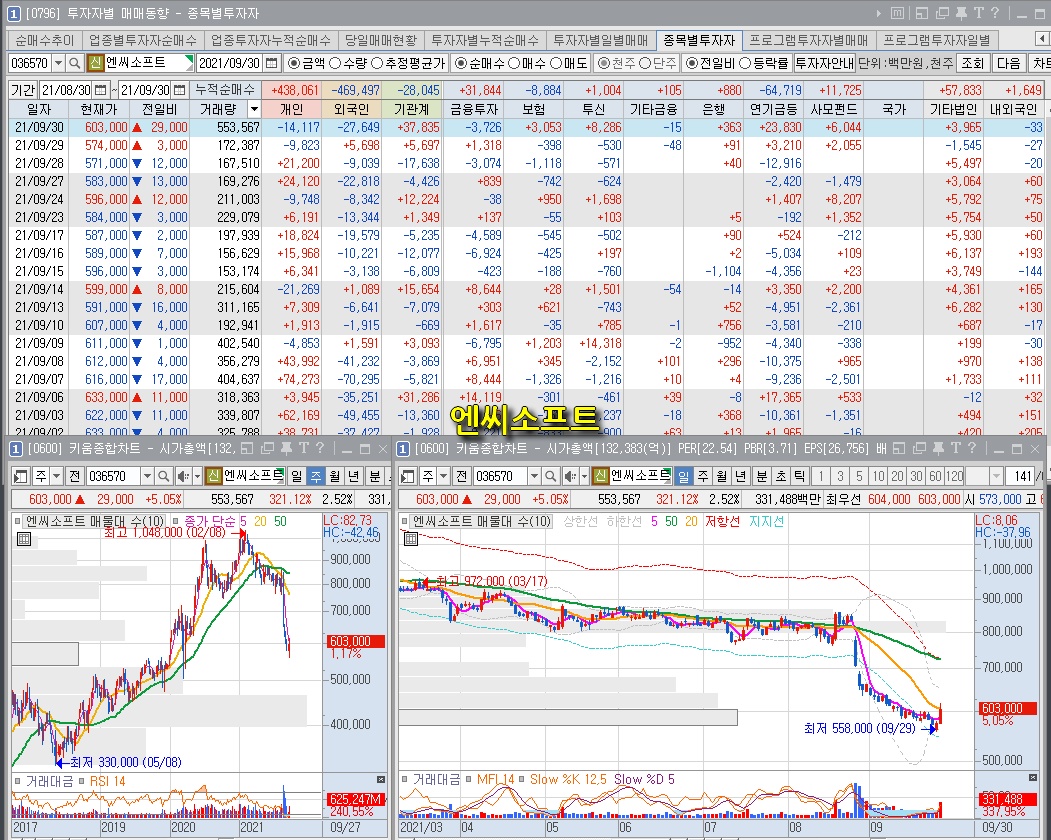Screen dimensions: 1051x840
Task: Switch to 업종별투자자순매수 tab
Action: (x=143, y=40)
